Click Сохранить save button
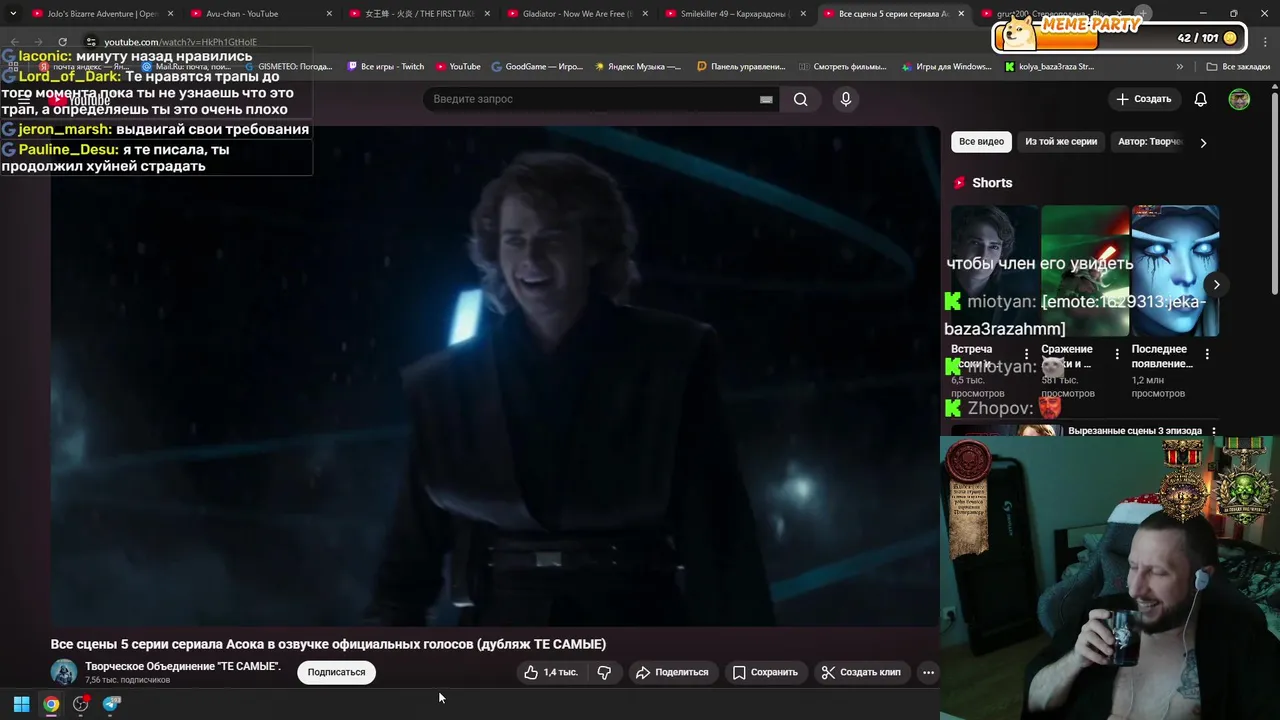The height and width of the screenshot is (720, 1280). tap(765, 672)
